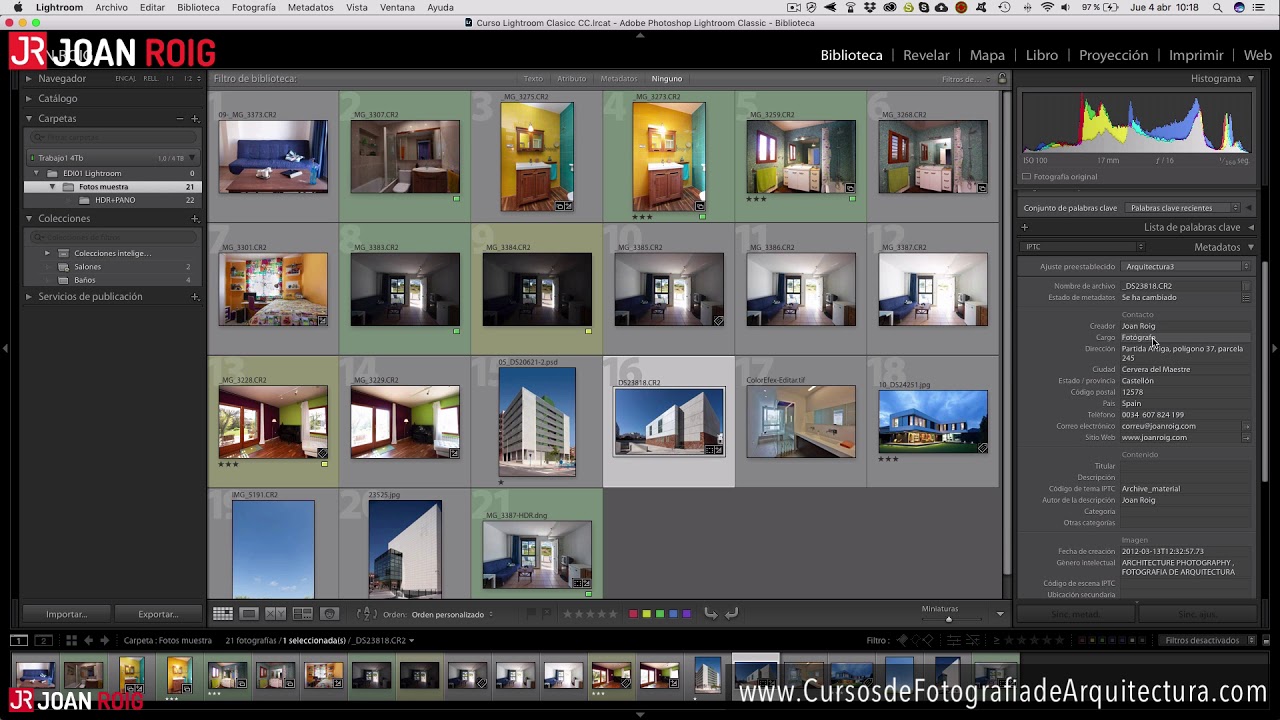Open Survey view icon
This screenshot has width=1280, height=720.
(x=302, y=614)
